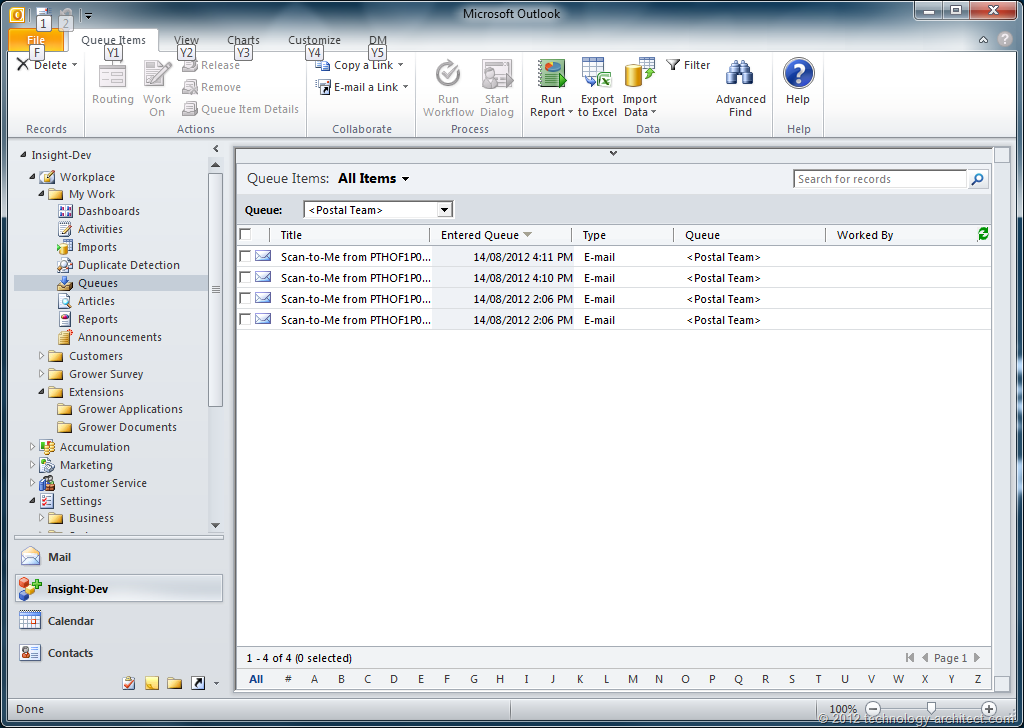
Task: Click the Help question mark icon
Action: 798,73
